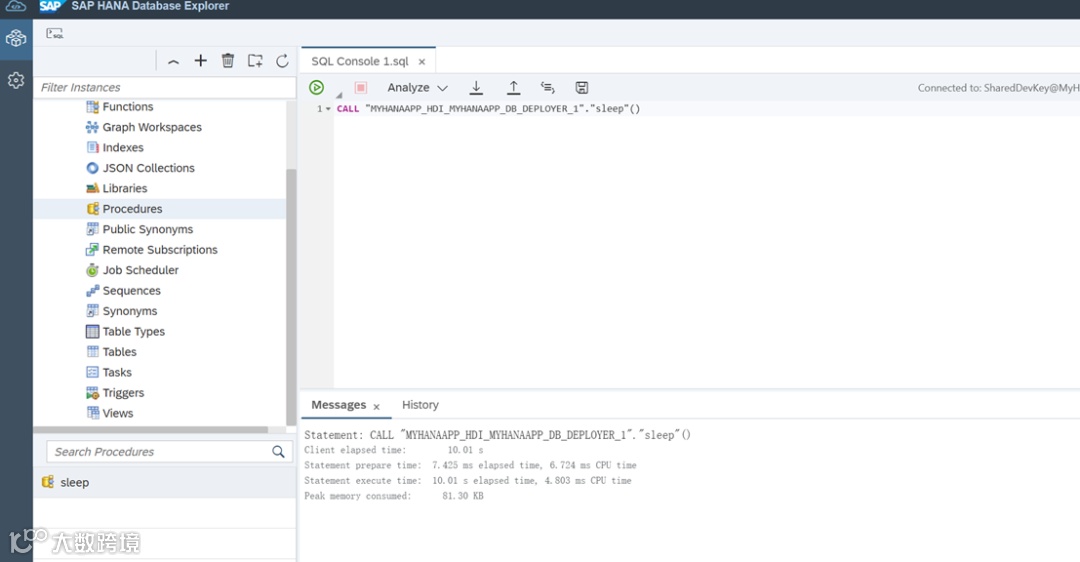Select JSON Collections tree item
Image resolution: width=1080 pixels, height=562 pixels.
tap(148, 168)
